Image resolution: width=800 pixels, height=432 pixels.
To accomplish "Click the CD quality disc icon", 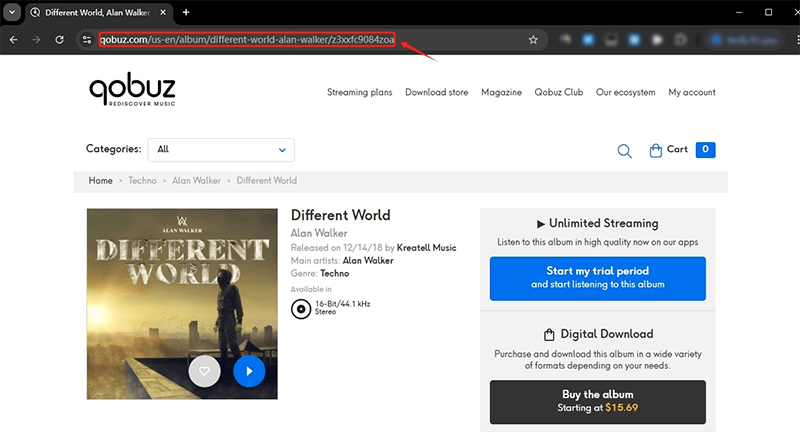I will [x=301, y=309].
